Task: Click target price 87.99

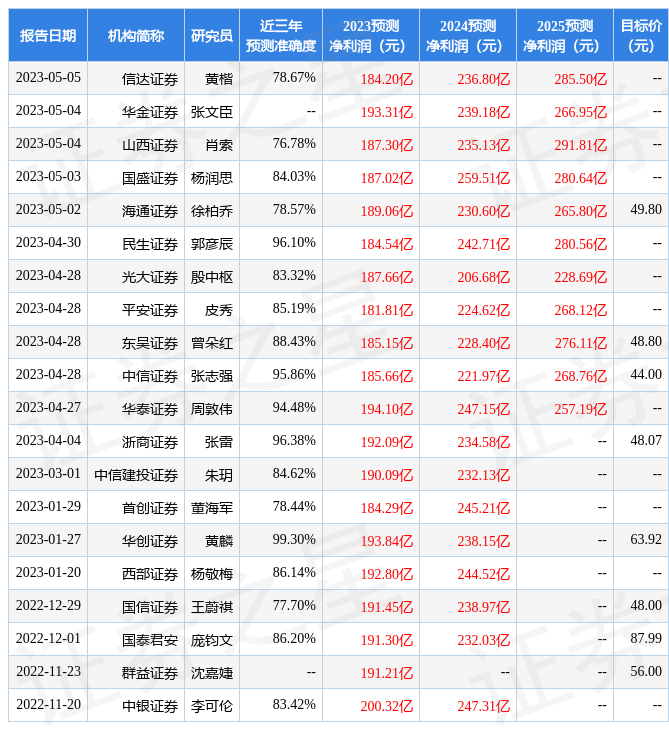Action: (x=646, y=638)
